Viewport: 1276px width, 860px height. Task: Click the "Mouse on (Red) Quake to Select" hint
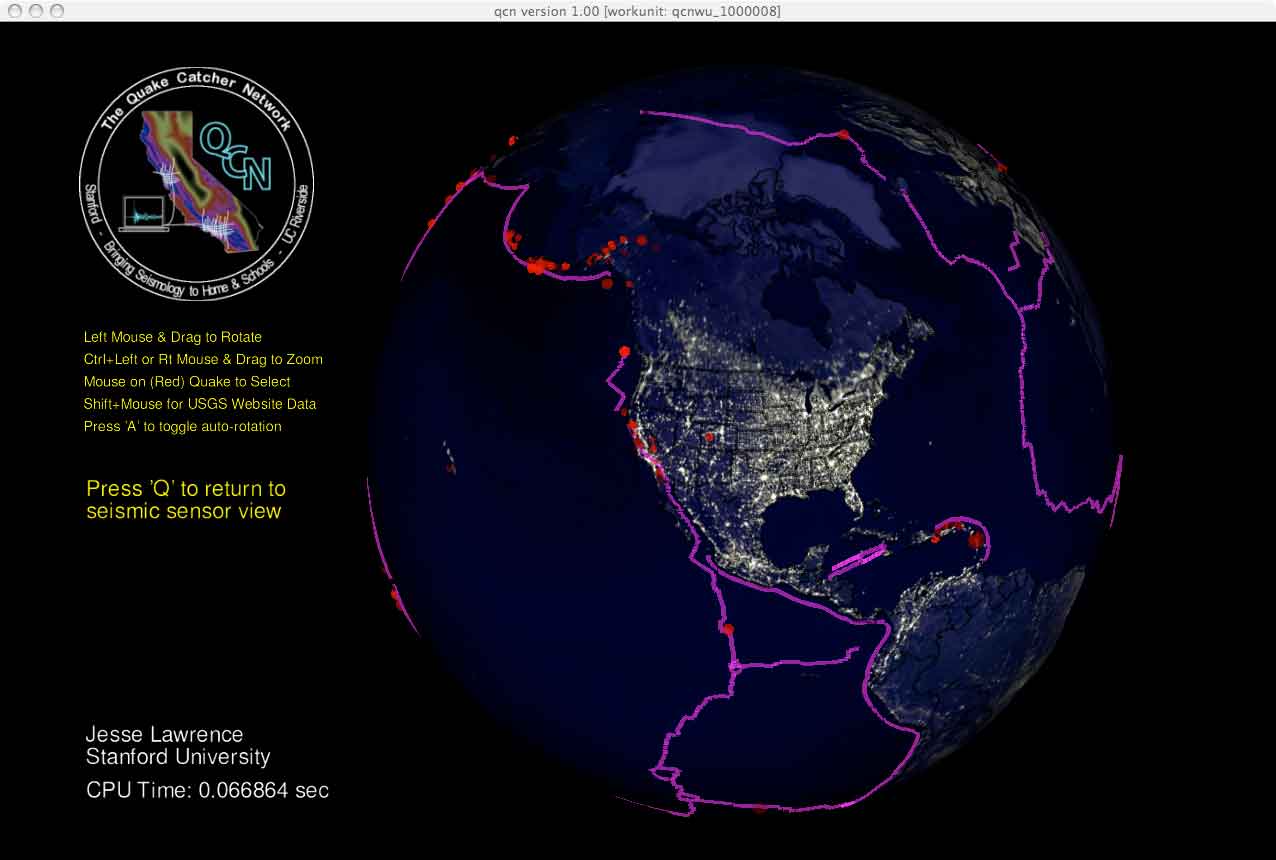187,382
